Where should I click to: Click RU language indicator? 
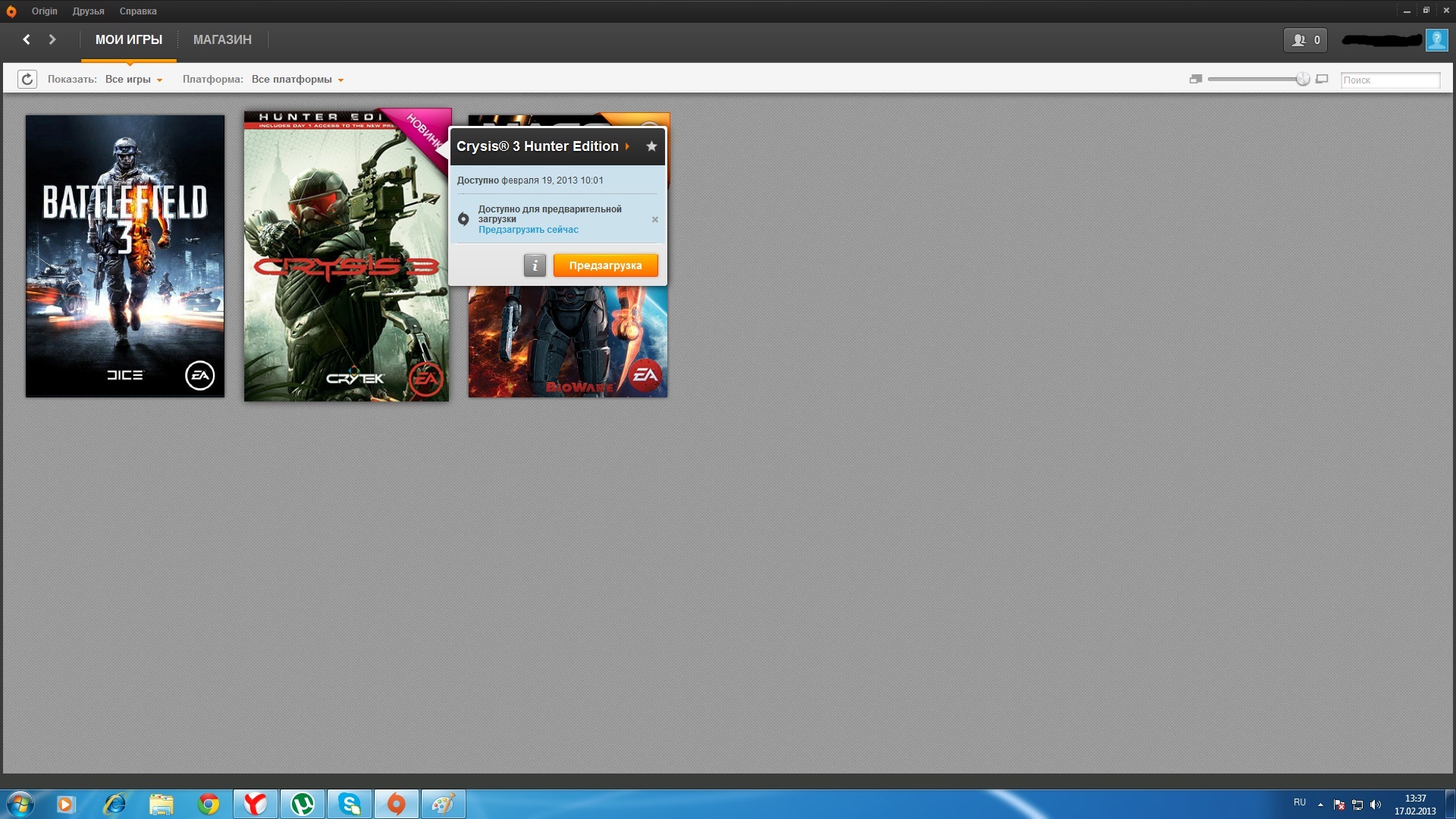1300,802
